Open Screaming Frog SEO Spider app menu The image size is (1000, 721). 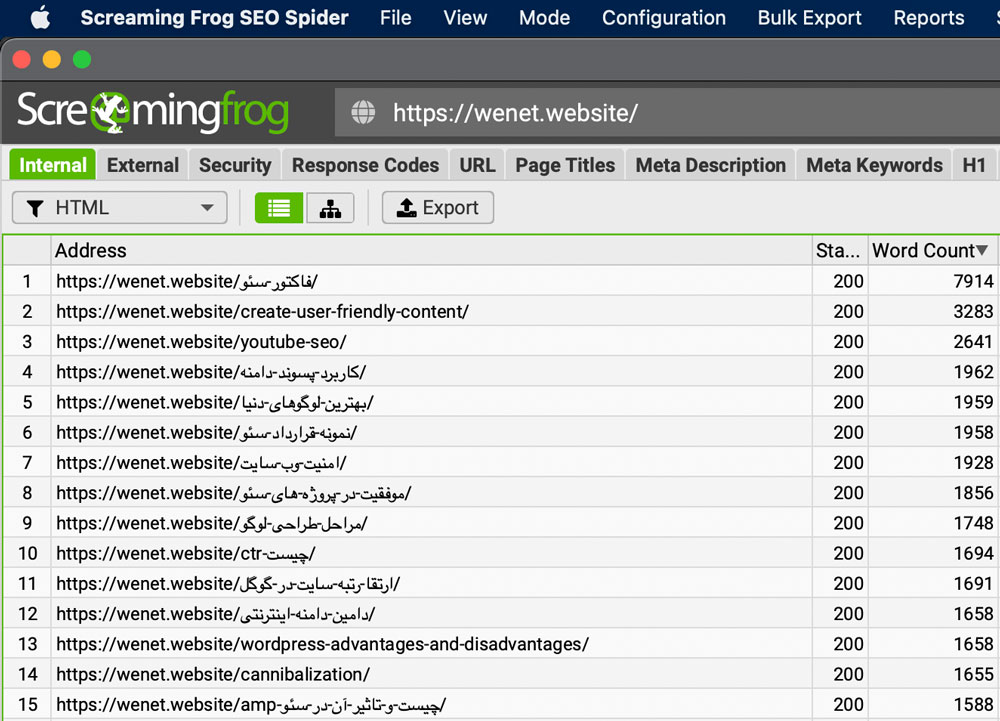click(x=214, y=18)
